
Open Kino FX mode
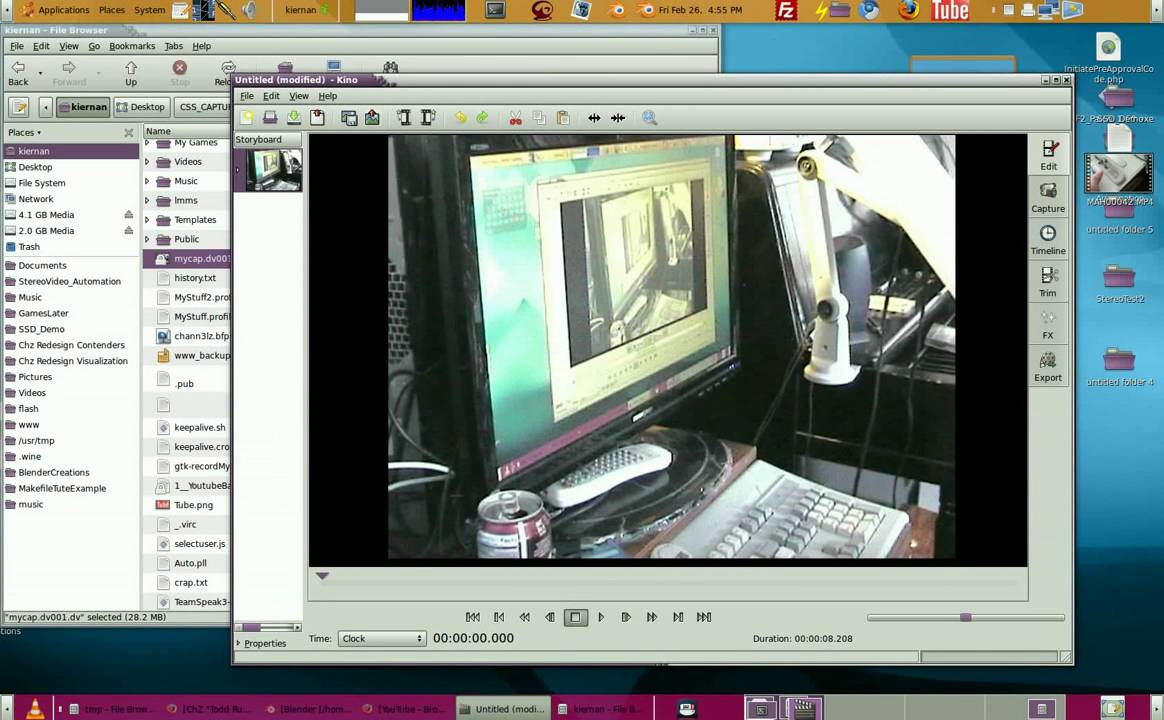tap(1048, 324)
